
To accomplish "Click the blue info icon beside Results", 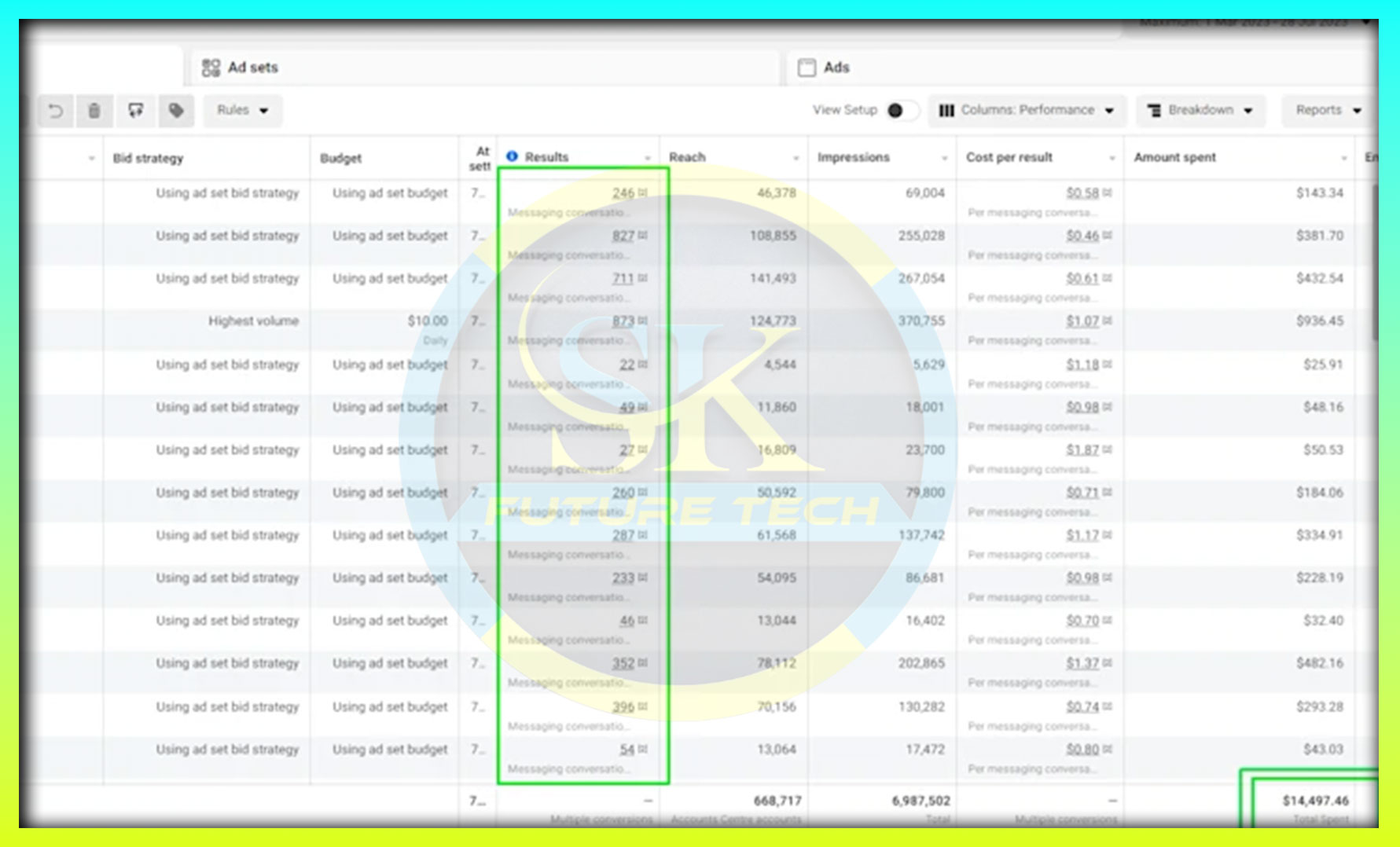I will pyautogui.click(x=512, y=156).
